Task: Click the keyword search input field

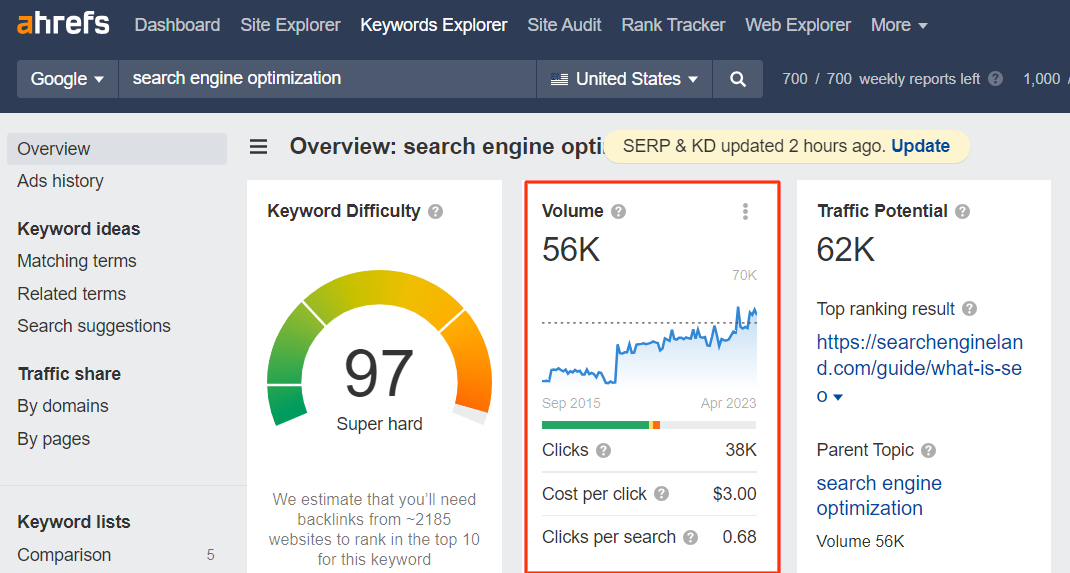Action: [328, 79]
